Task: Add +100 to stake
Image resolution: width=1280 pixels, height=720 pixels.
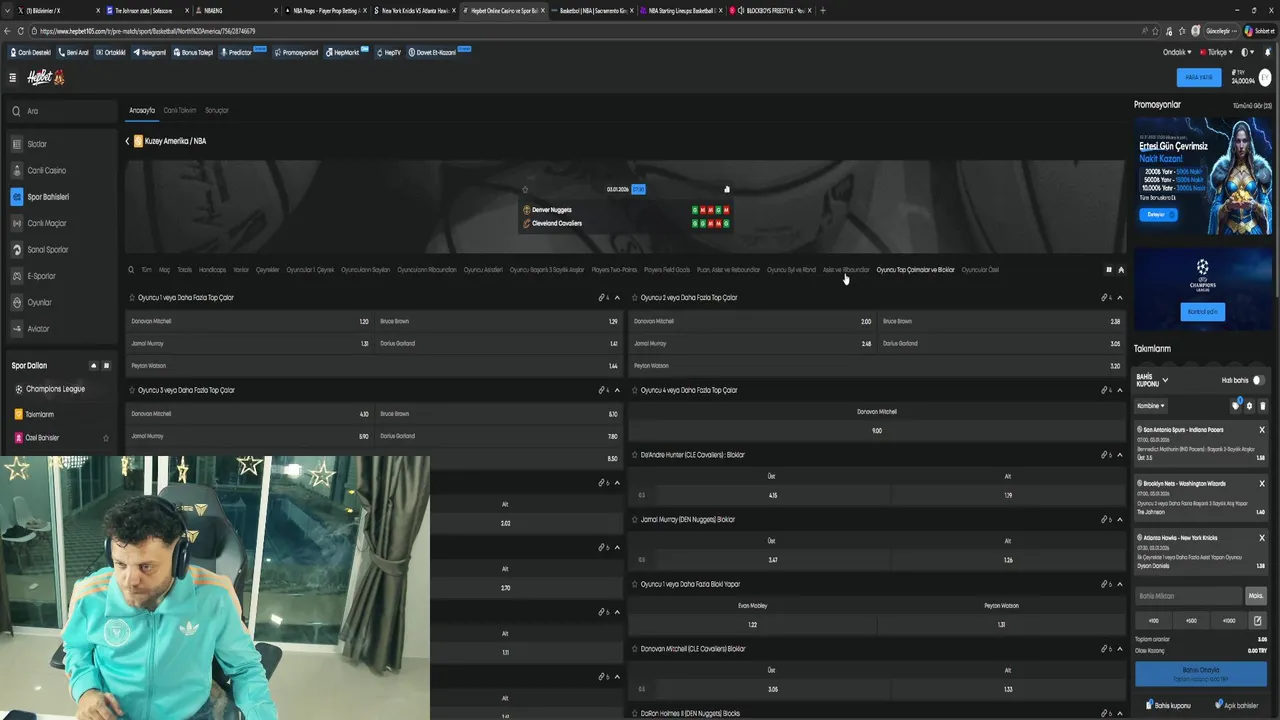Action: [x=1153, y=621]
